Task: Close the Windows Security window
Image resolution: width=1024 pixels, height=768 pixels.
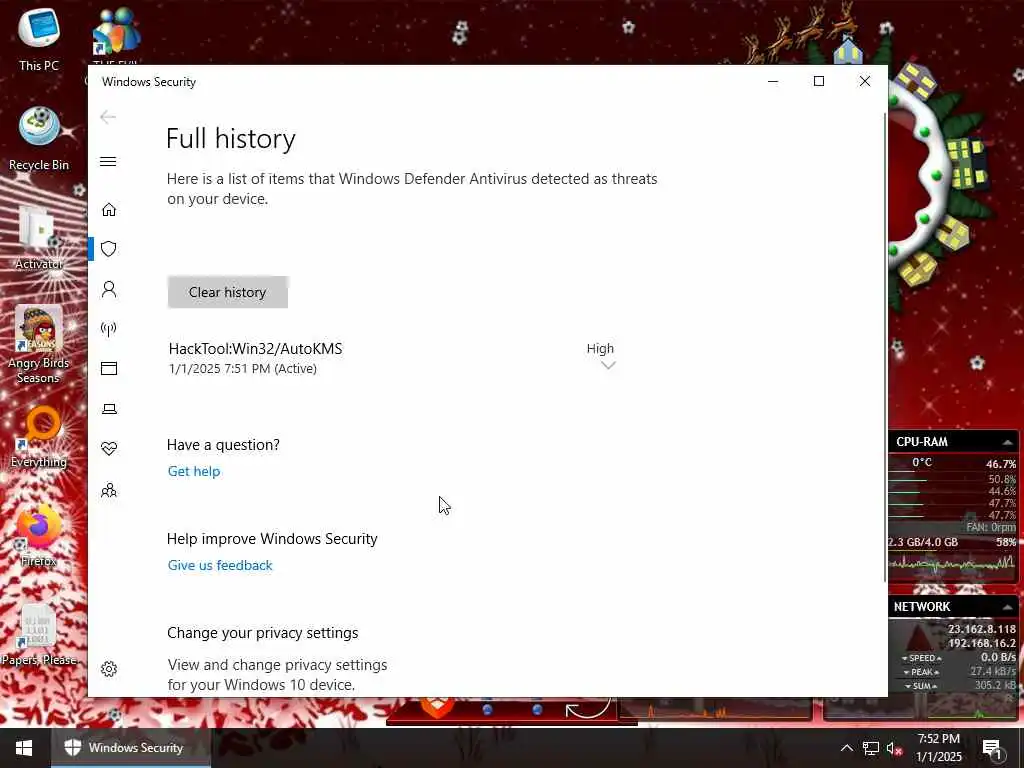Action: click(865, 81)
